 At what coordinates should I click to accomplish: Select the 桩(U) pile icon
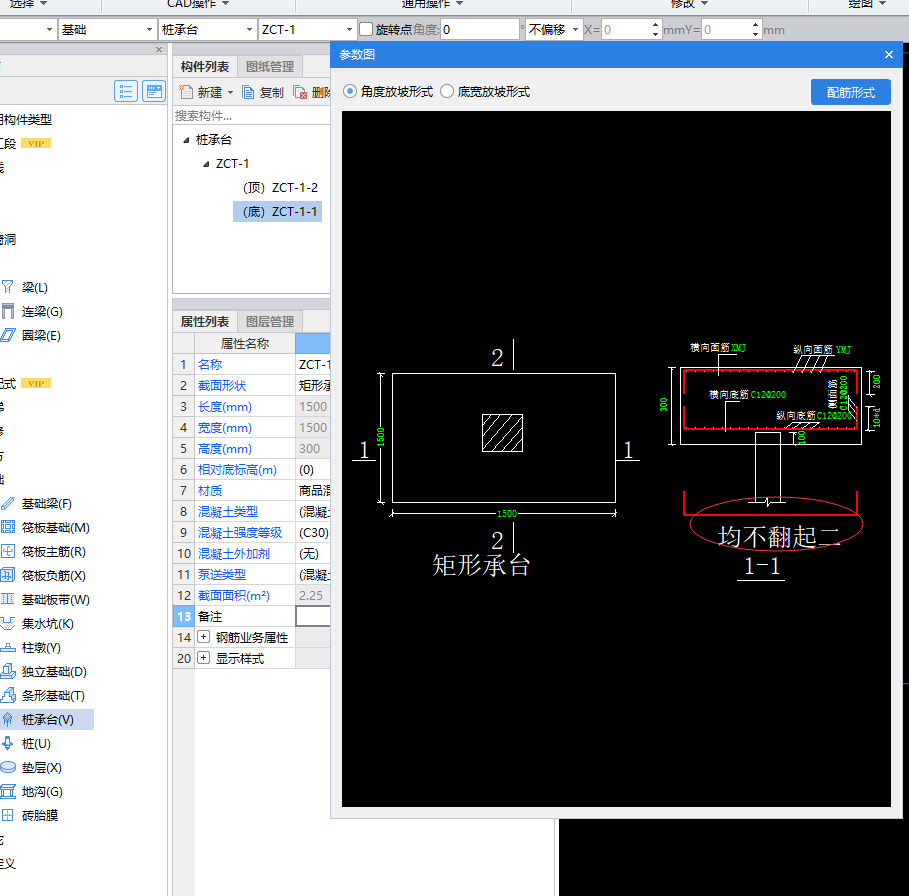point(8,743)
